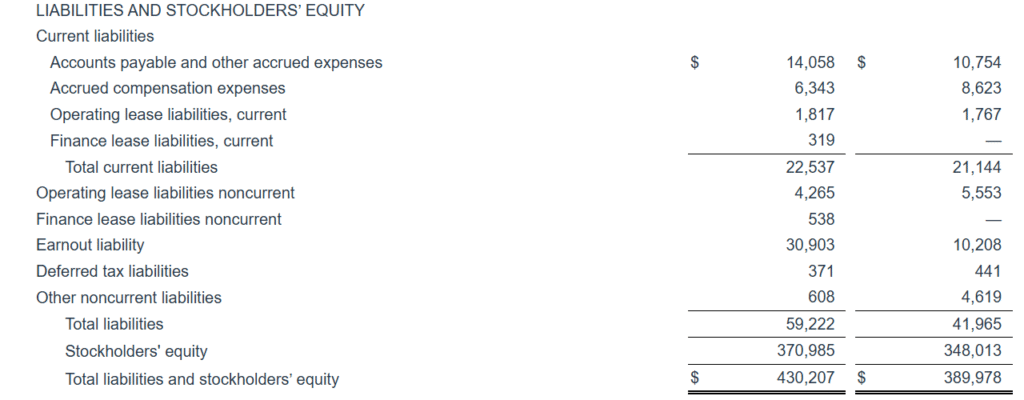This screenshot has width=1024, height=400.
Task: Select the Accrued compensation expenses label
Action: [x=167, y=88]
